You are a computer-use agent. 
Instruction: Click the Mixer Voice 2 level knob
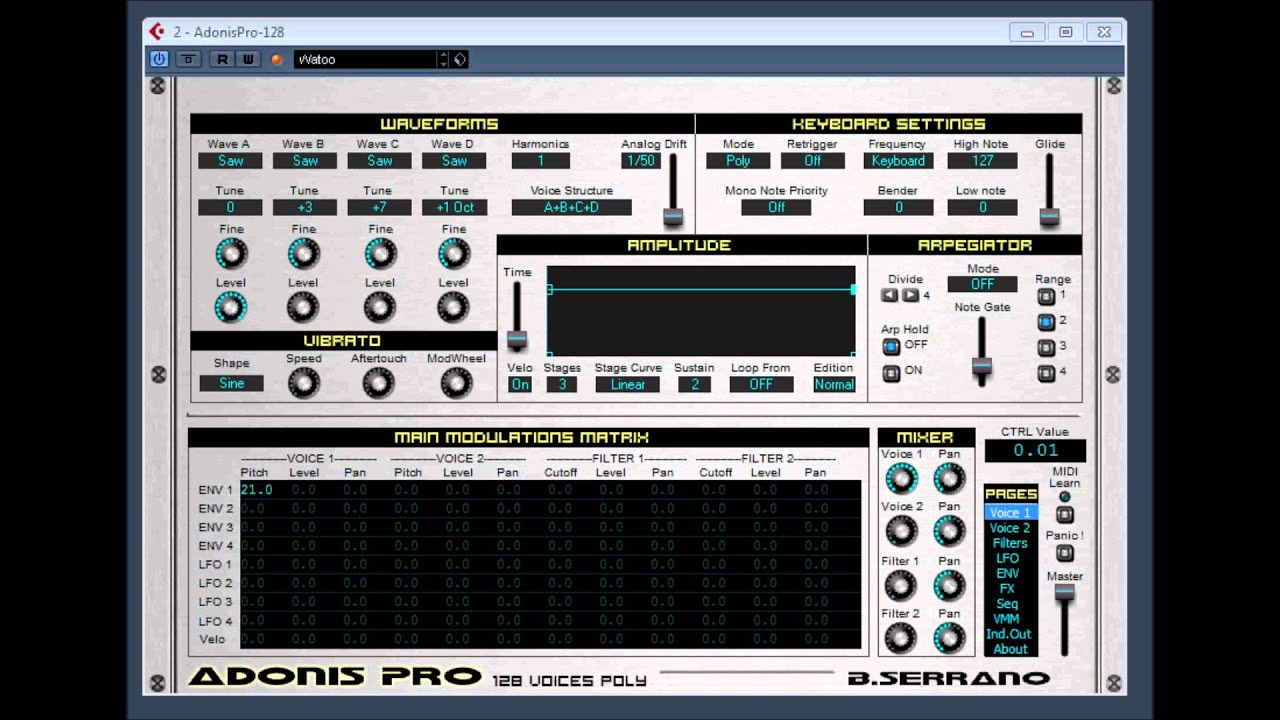[901, 531]
